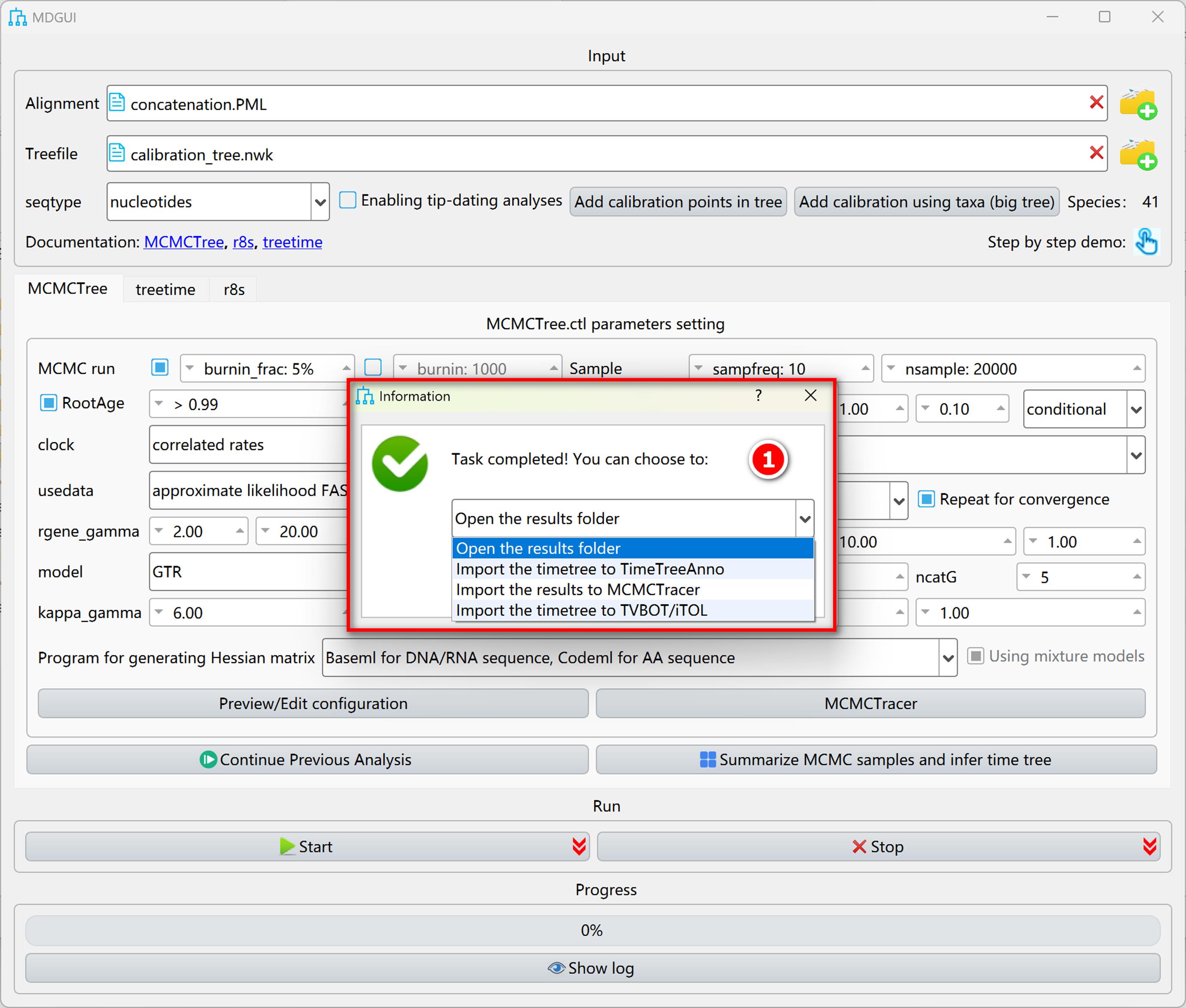
Task: Decrease ncatG value with down arrow
Action: click(x=1026, y=576)
